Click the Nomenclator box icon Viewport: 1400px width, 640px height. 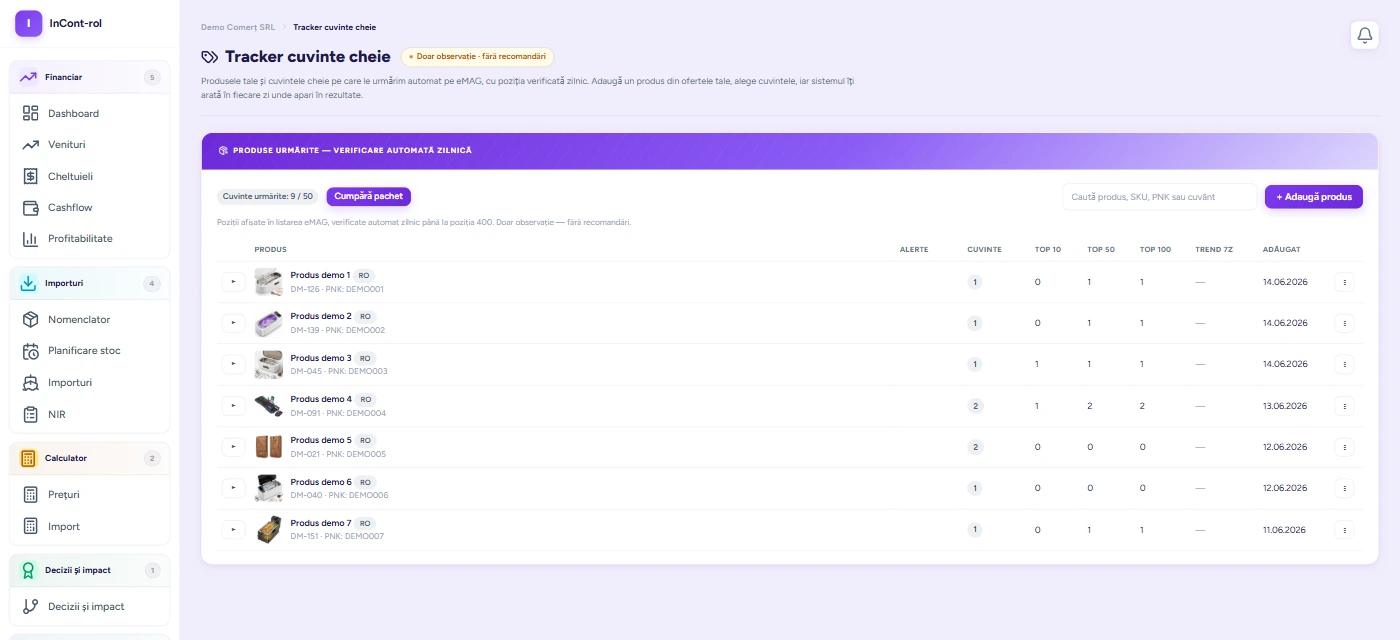click(x=30, y=320)
